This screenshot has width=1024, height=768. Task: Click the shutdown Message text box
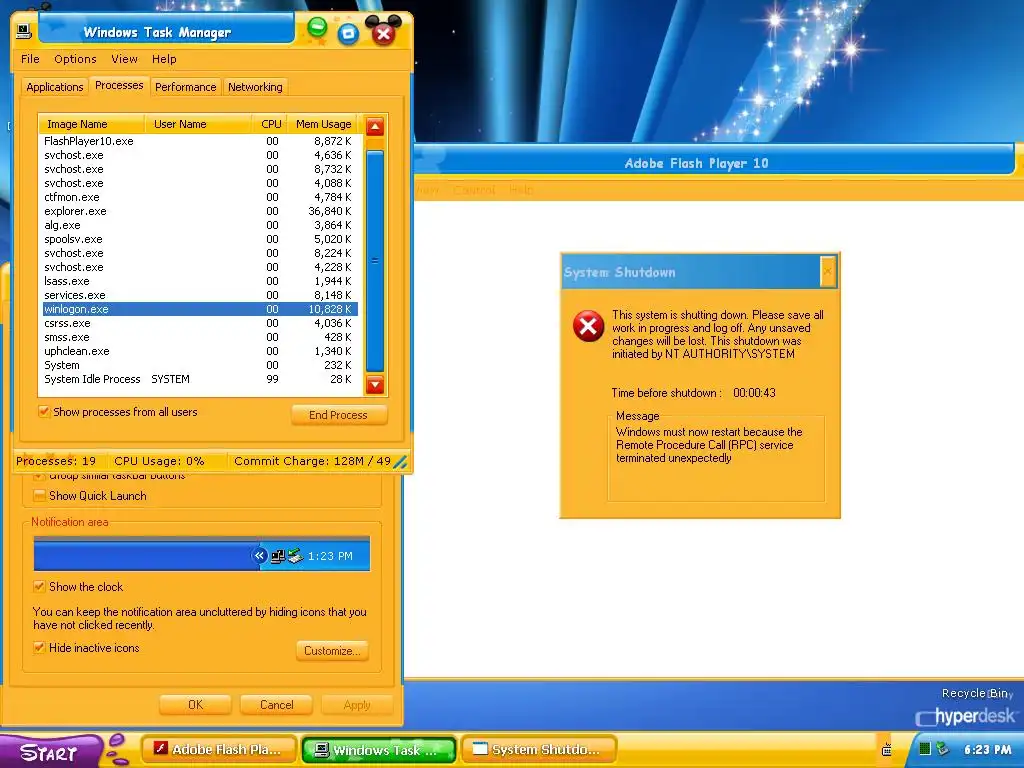(x=716, y=458)
